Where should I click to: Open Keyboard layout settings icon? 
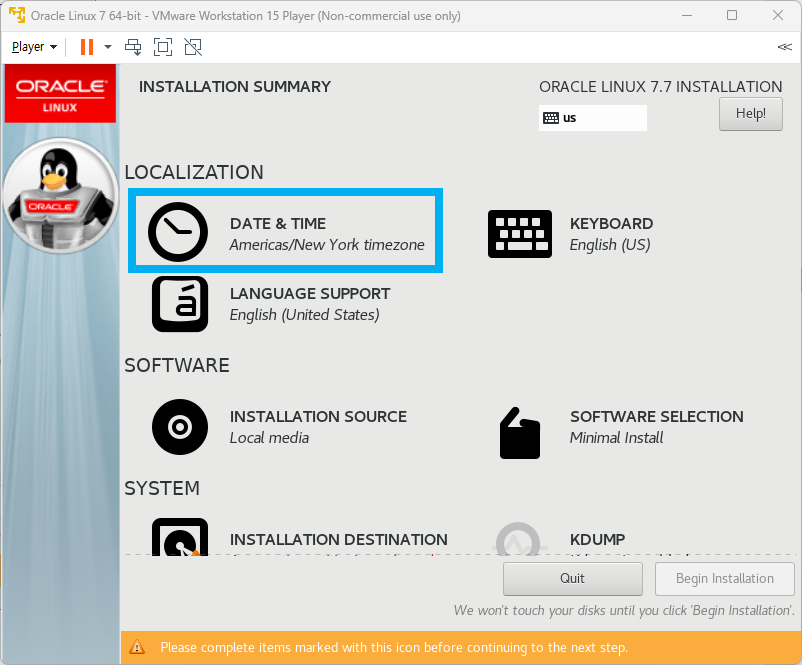click(x=520, y=234)
